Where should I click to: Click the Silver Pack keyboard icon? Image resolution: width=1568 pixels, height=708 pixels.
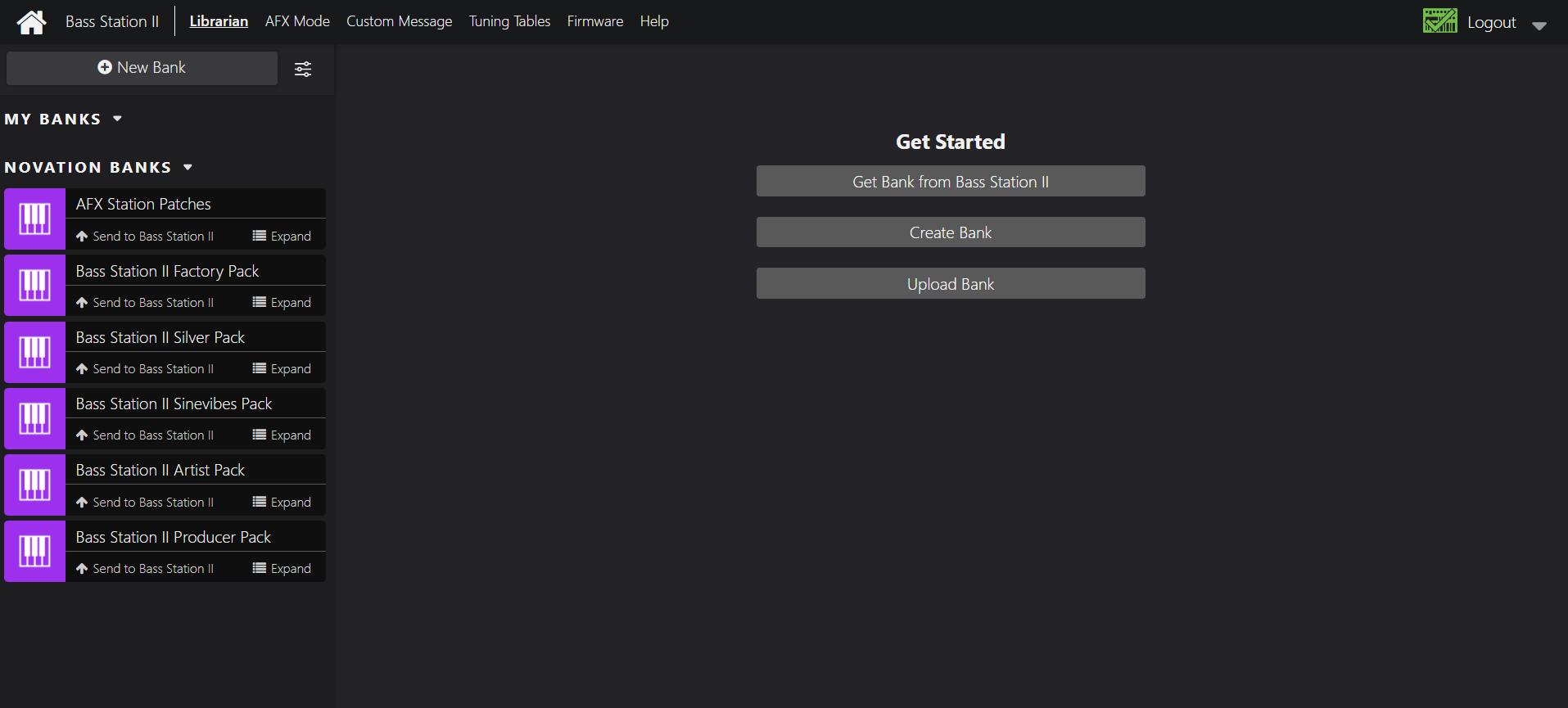pyautogui.click(x=34, y=352)
